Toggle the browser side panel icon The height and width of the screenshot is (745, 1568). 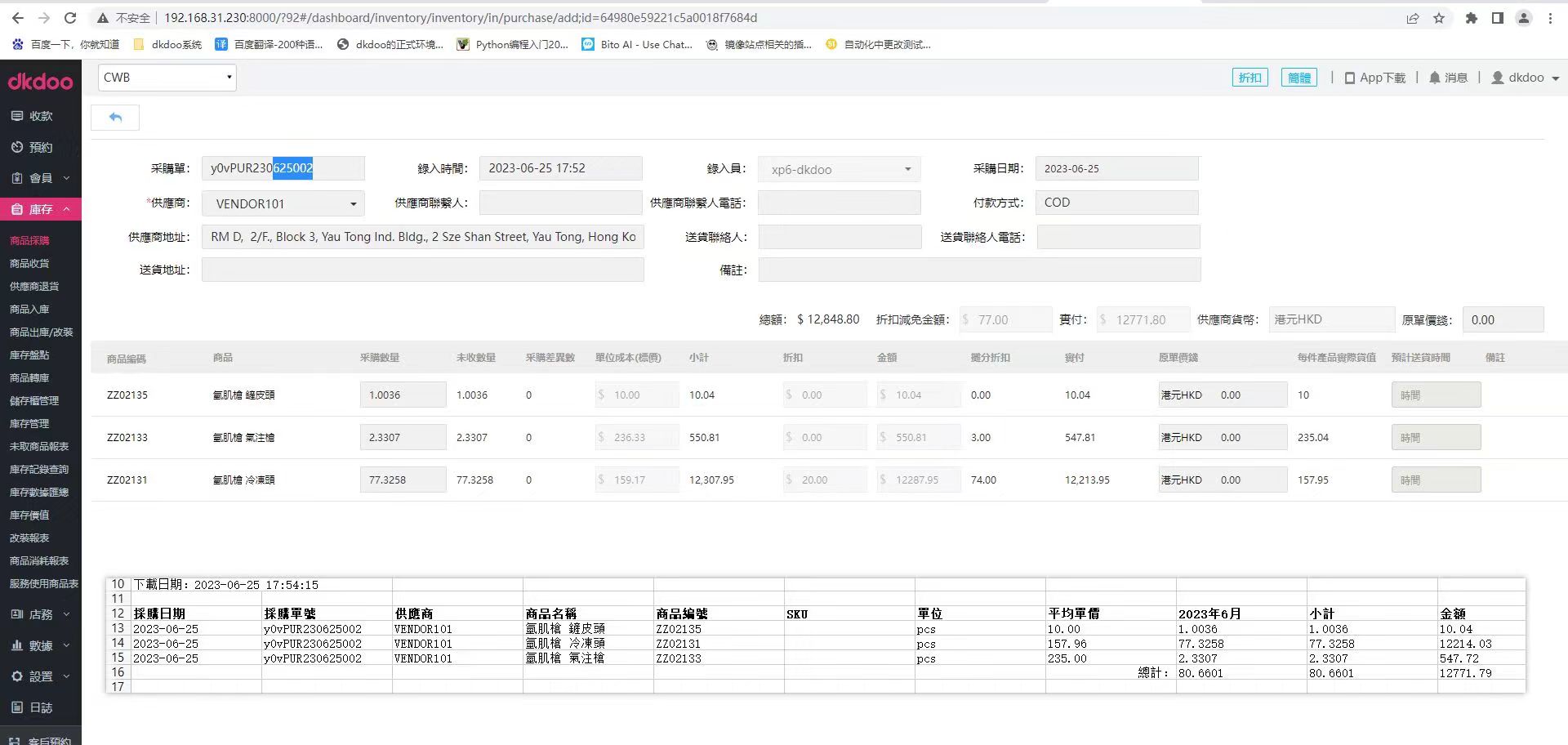pos(1498,18)
